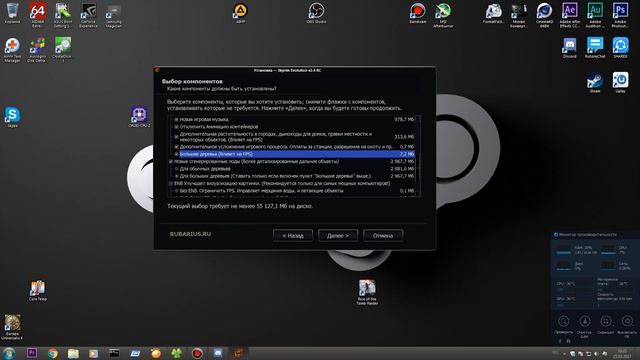Open the Rise of the Tomb Raider shortcut
Screen dimensions: 640x360
coord(367,292)
